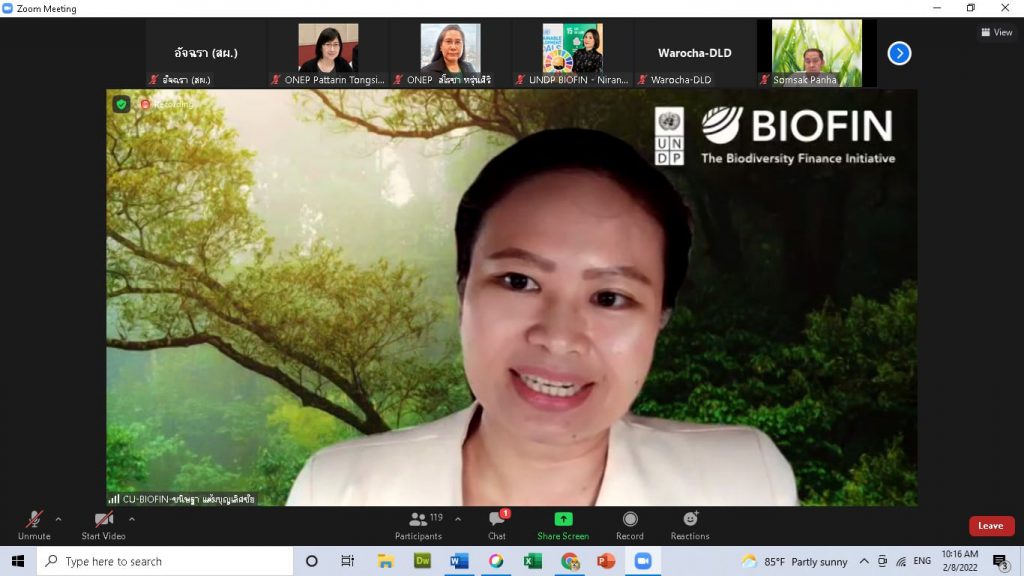Expand the arrow next to Participants

tap(458, 519)
